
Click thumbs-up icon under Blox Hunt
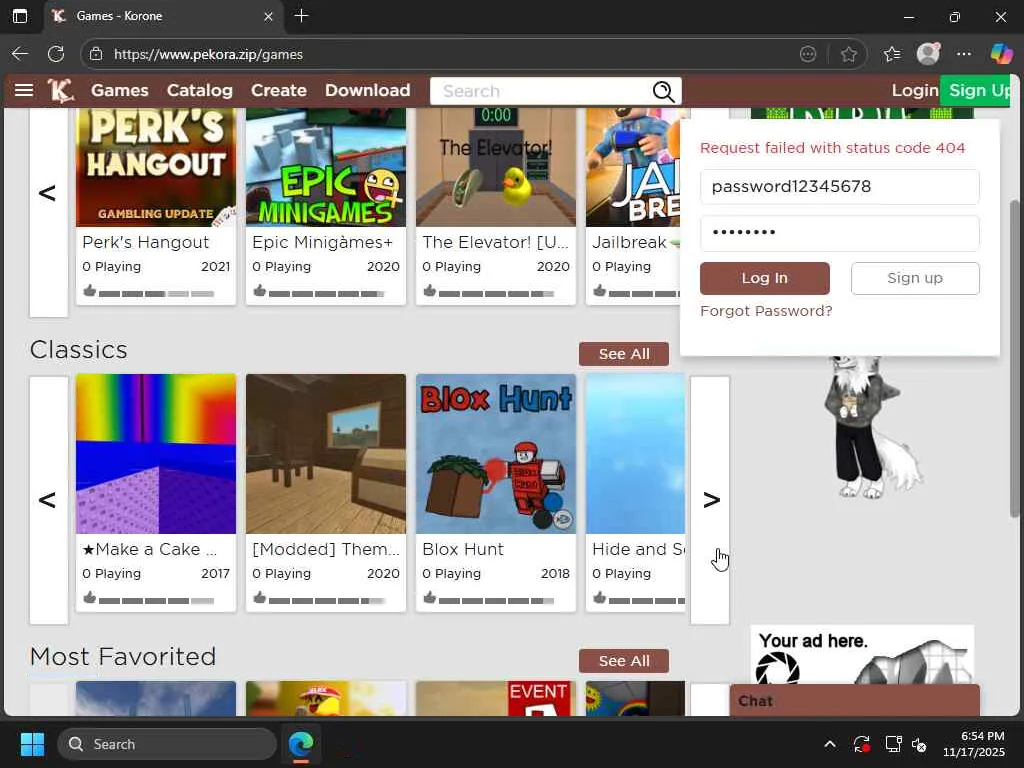[x=429, y=597]
